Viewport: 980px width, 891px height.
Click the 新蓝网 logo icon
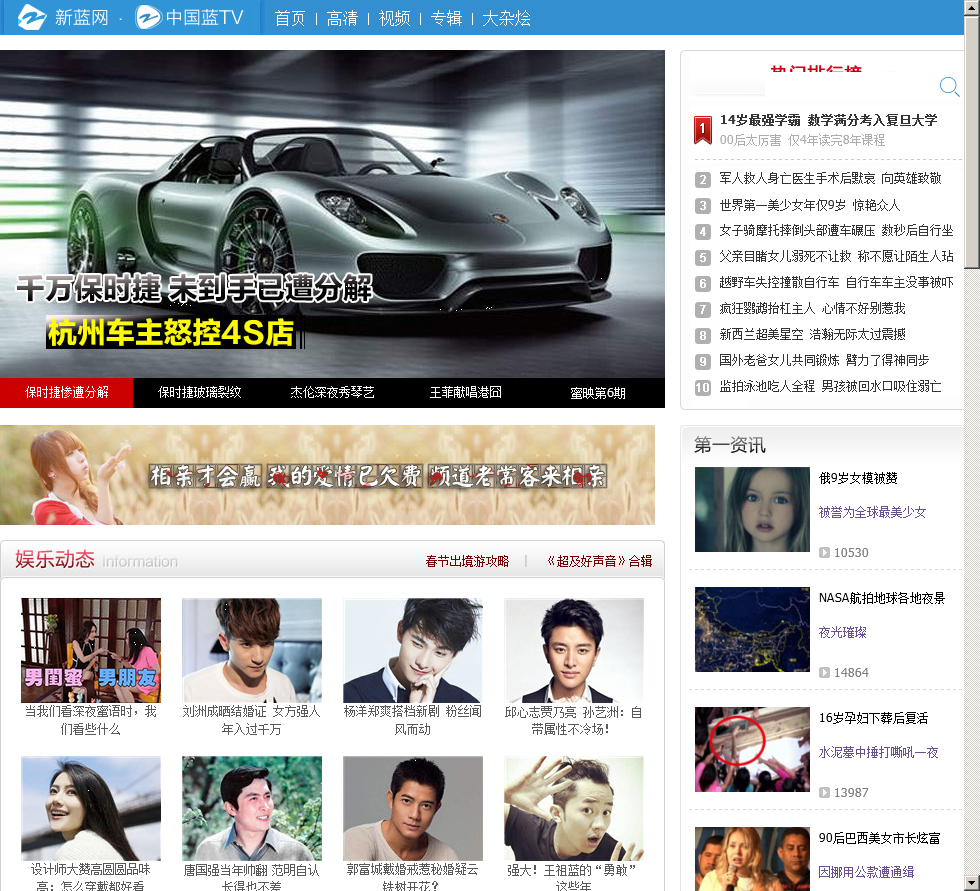click(31, 17)
